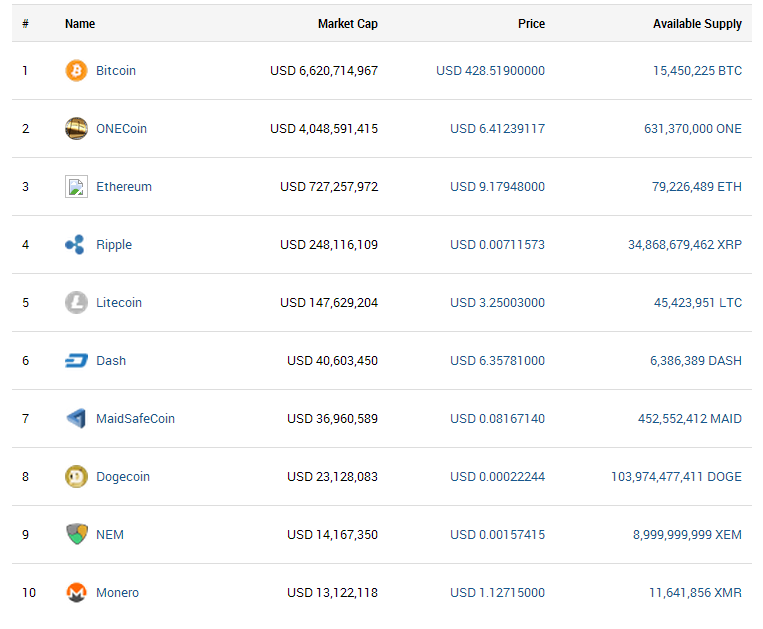Select price USD 6.35781000
The image size is (763, 629).
(x=497, y=360)
